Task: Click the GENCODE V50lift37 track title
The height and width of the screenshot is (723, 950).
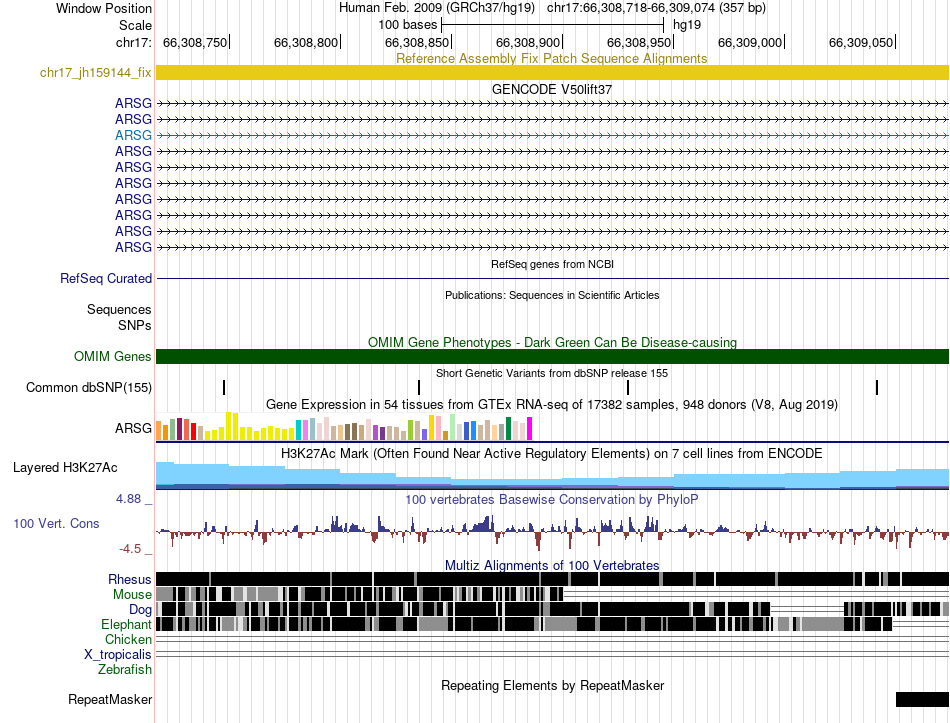Action: point(552,89)
